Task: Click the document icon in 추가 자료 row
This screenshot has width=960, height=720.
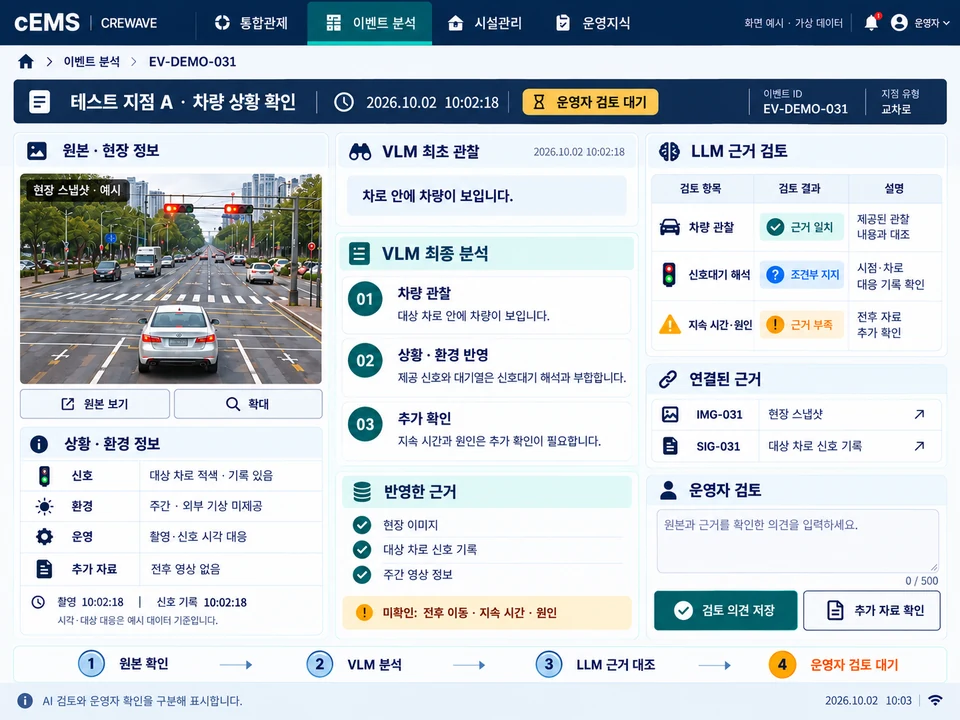Action: (44, 569)
